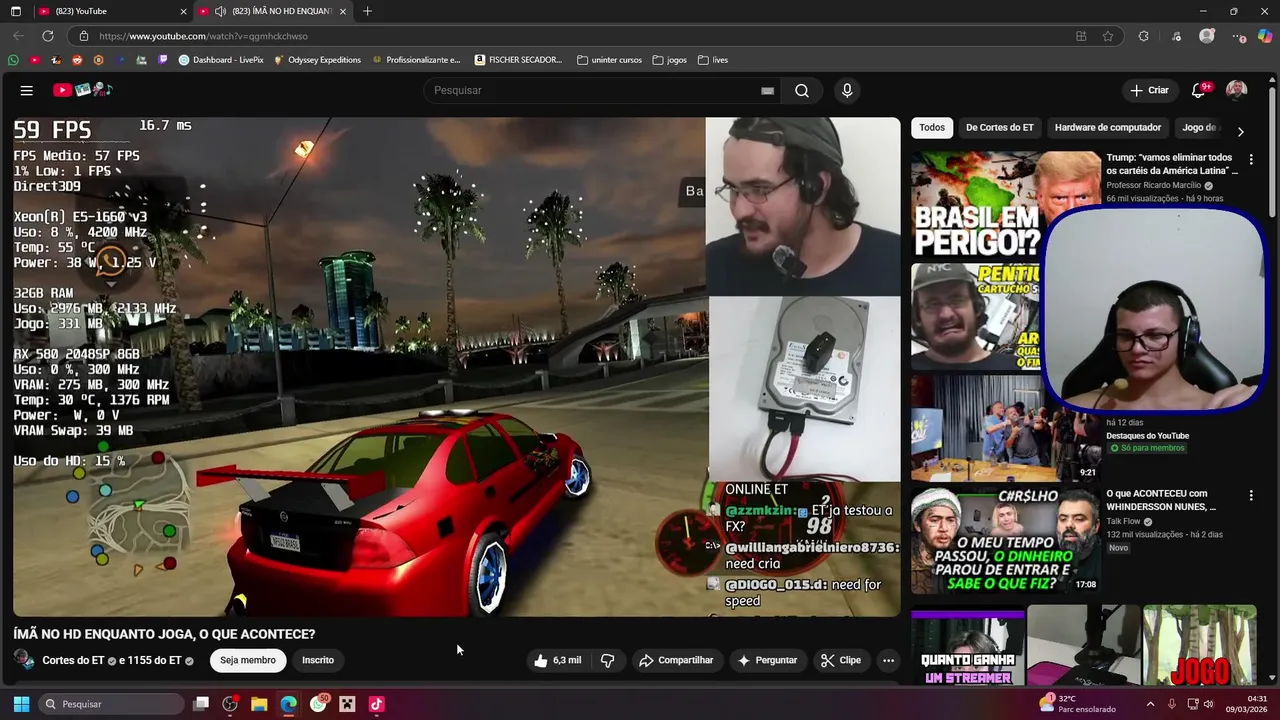Open the taskbar clock showing 04:31
The image size is (1280, 720).
1250,704
